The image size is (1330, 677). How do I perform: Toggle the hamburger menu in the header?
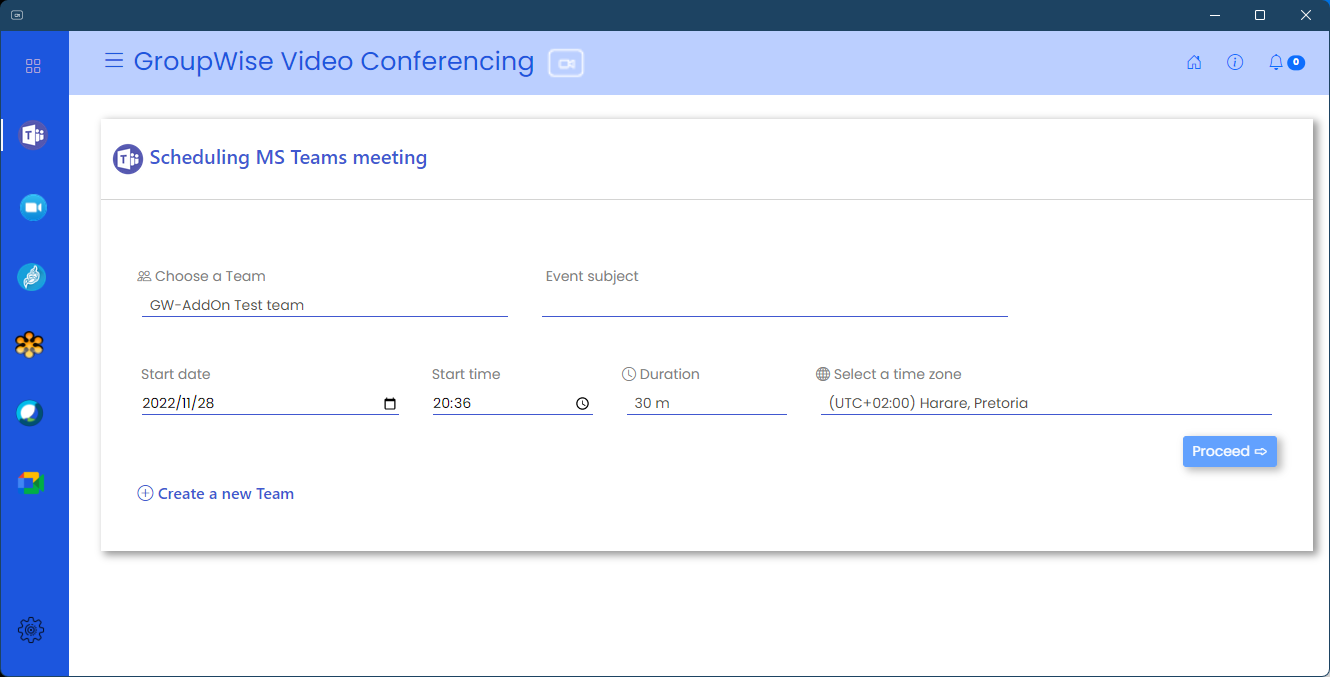(114, 61)
